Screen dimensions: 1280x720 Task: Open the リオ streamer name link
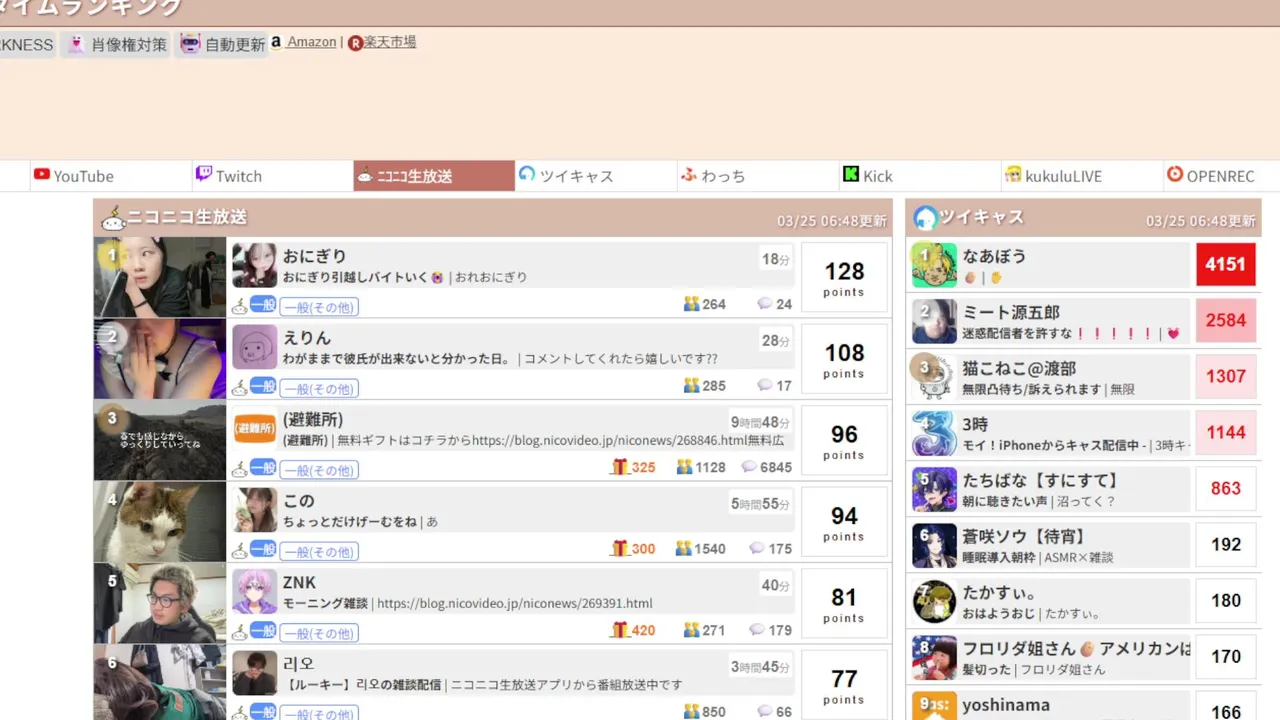click(299, 664)
